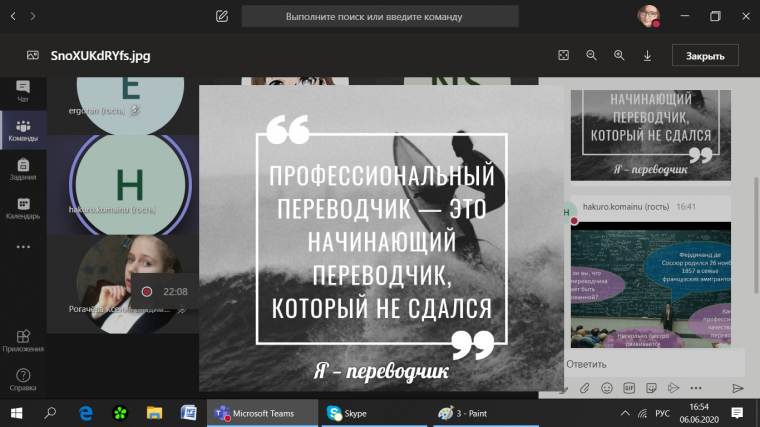Open the Календарь section

tap(23, 208)
